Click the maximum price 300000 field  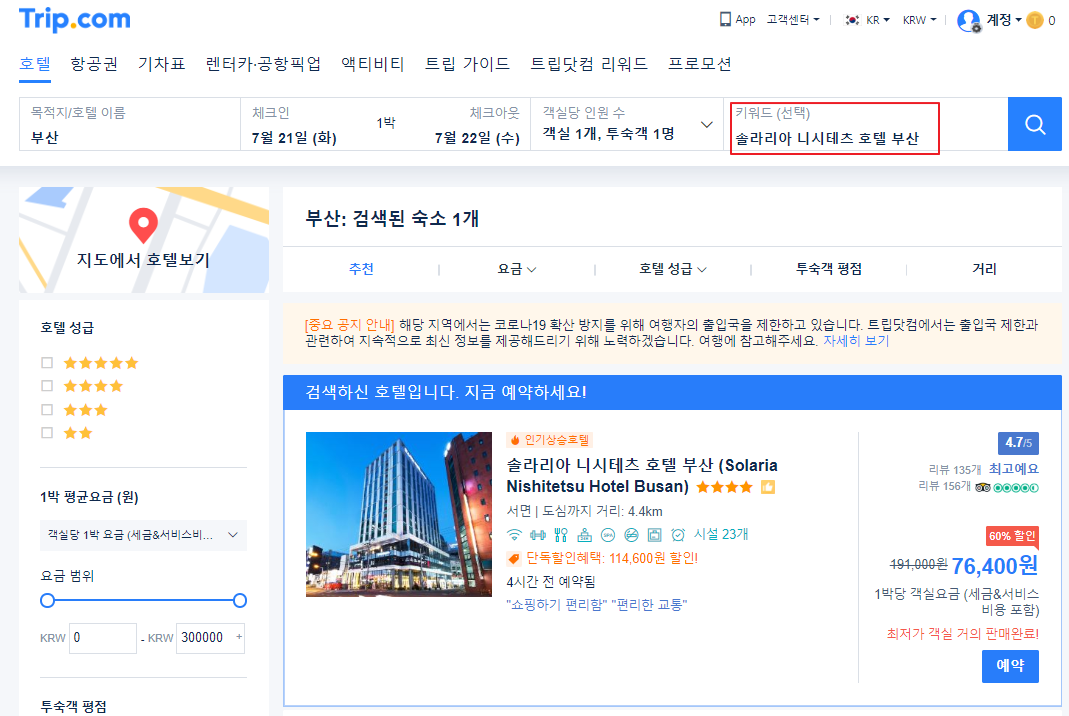(210, 638)
